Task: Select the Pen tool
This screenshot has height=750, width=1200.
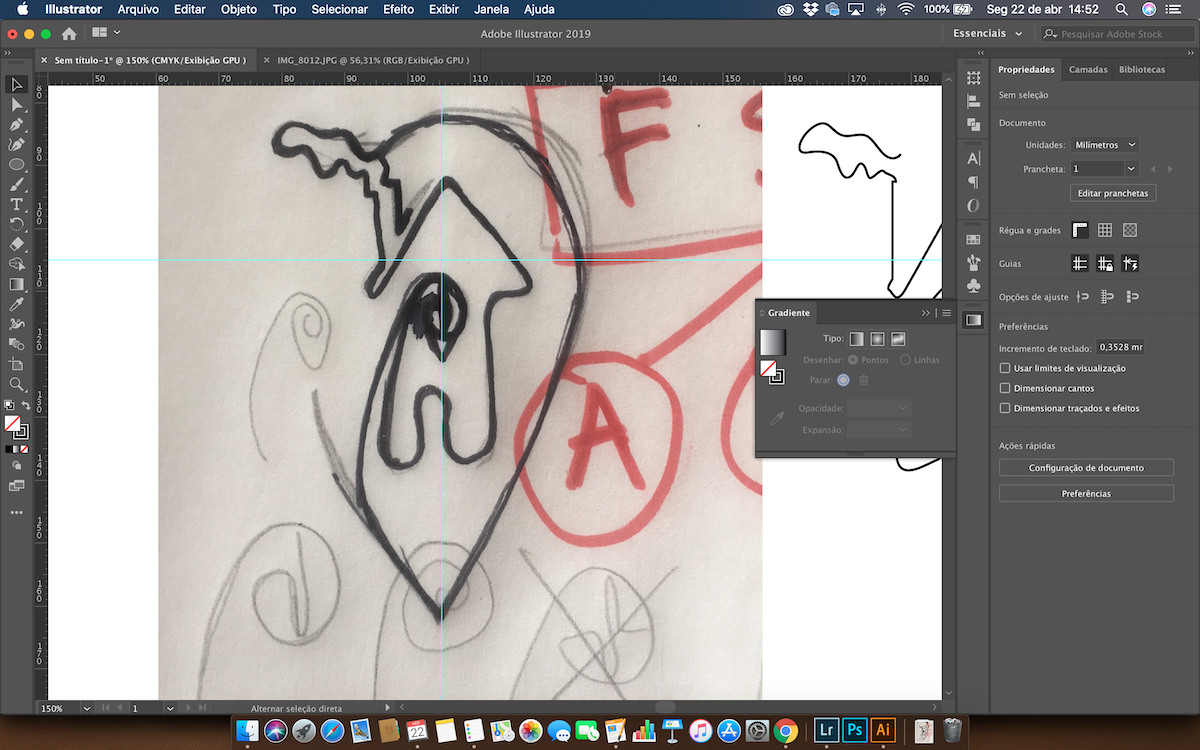Action: [x=16, y=125]
